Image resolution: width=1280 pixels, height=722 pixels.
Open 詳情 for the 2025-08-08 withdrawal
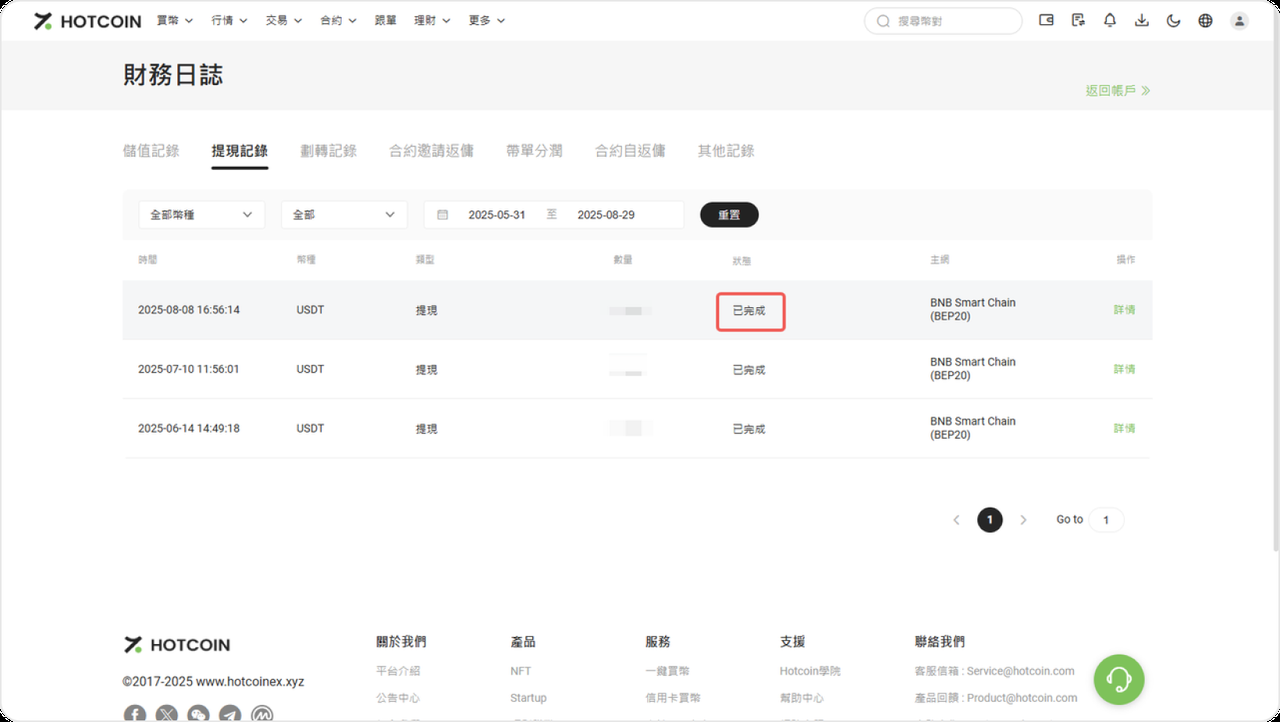(1124, 310)
